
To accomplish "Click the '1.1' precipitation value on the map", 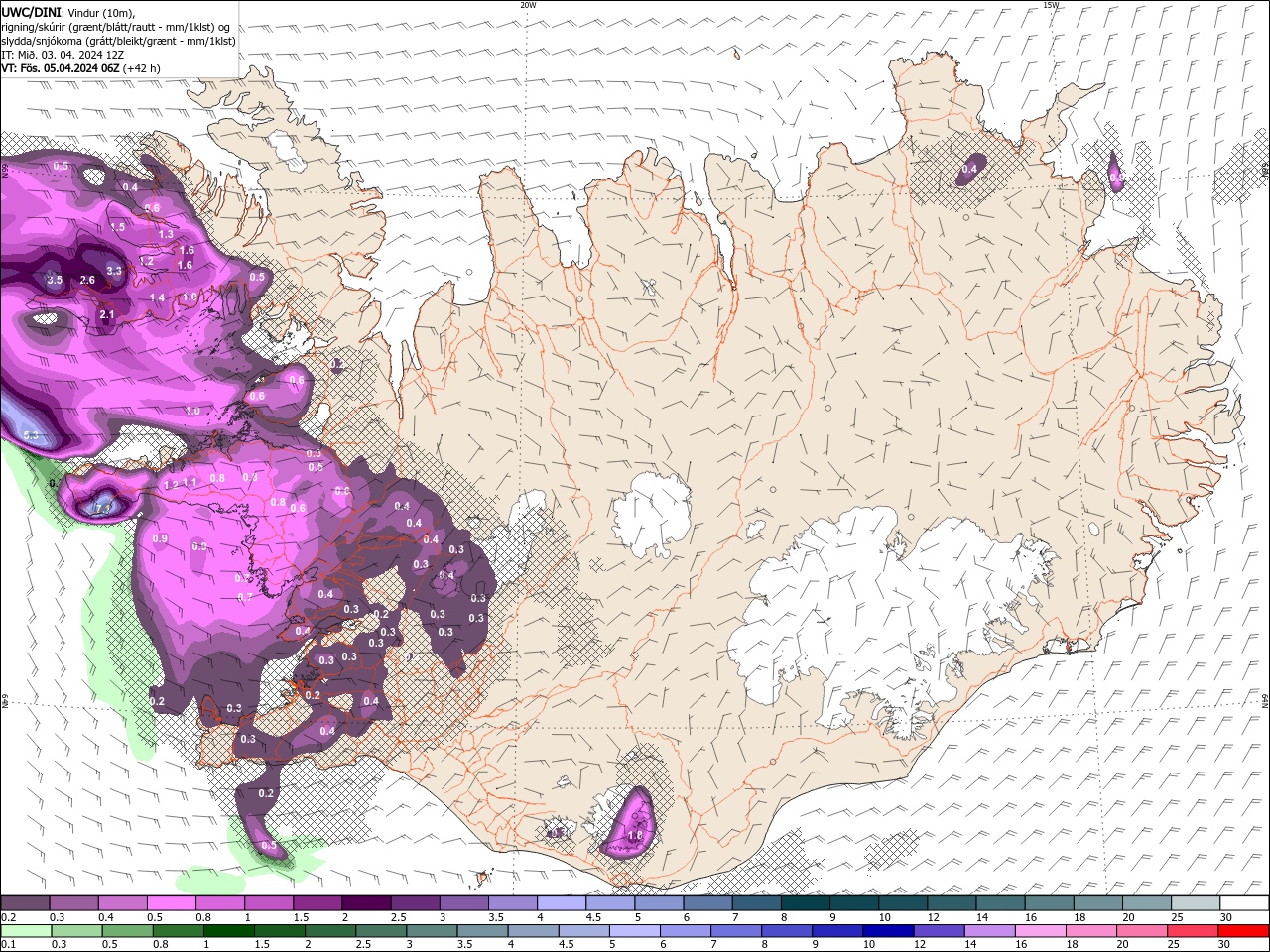I will point(190,481).
